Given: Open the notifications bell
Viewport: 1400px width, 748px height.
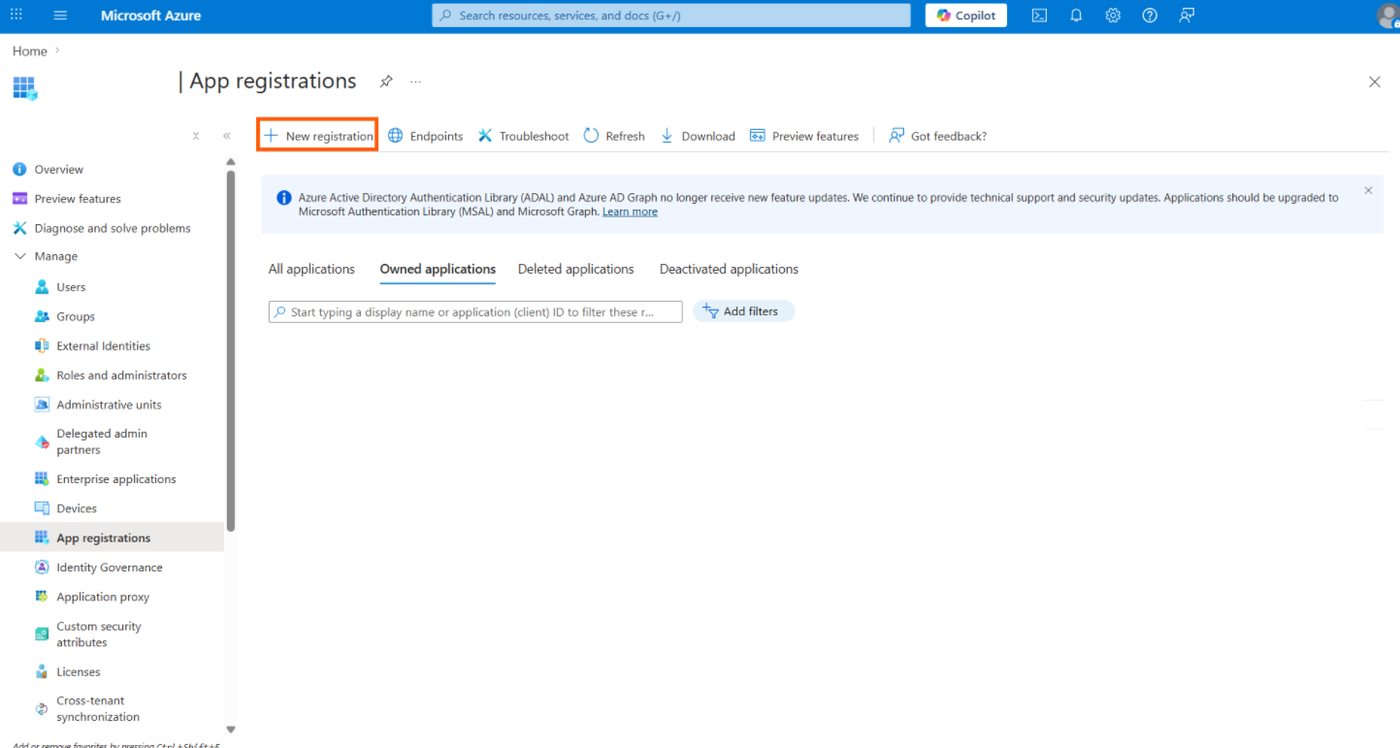Looking at the screenshot, I should click(1076, 16).
